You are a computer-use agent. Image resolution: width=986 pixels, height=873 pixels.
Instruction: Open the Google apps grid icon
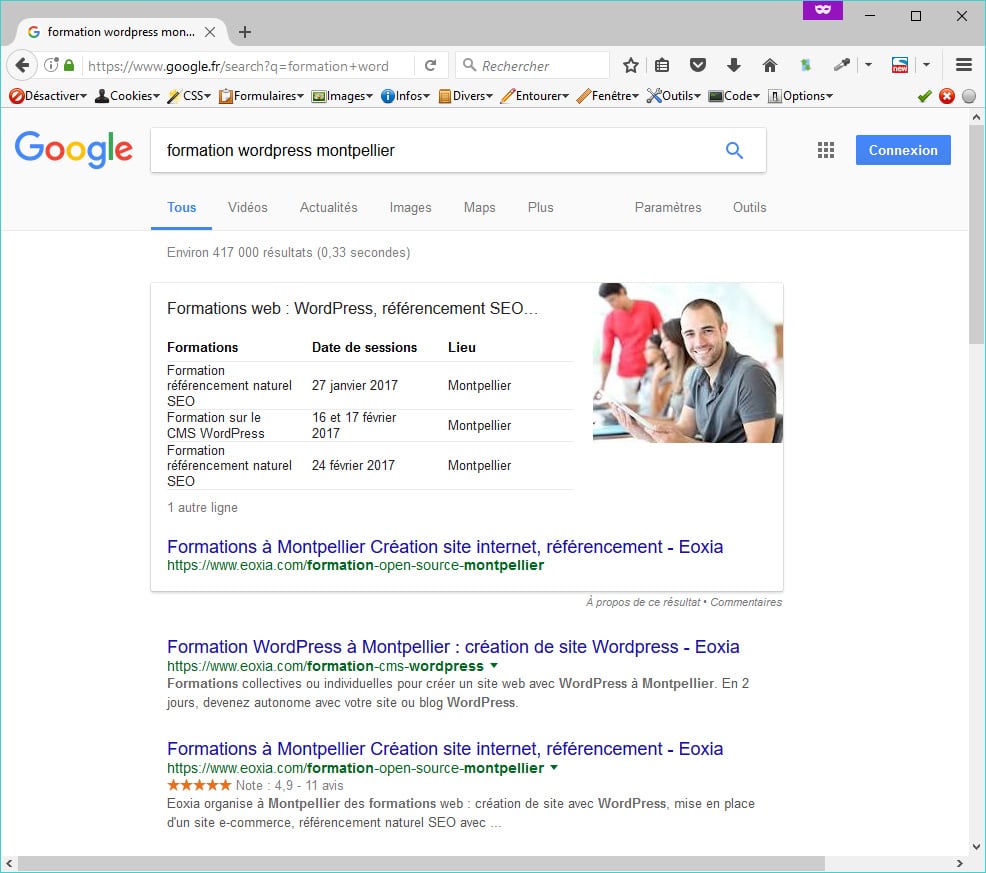(826, 150)
